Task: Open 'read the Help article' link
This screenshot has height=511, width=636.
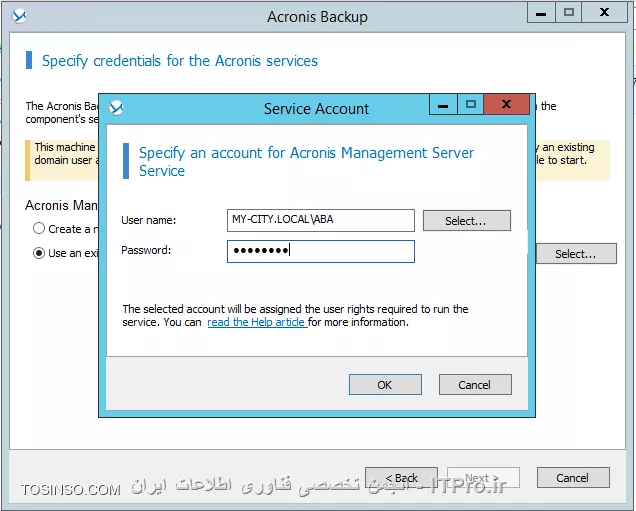Action: click(x=257, y=322)
